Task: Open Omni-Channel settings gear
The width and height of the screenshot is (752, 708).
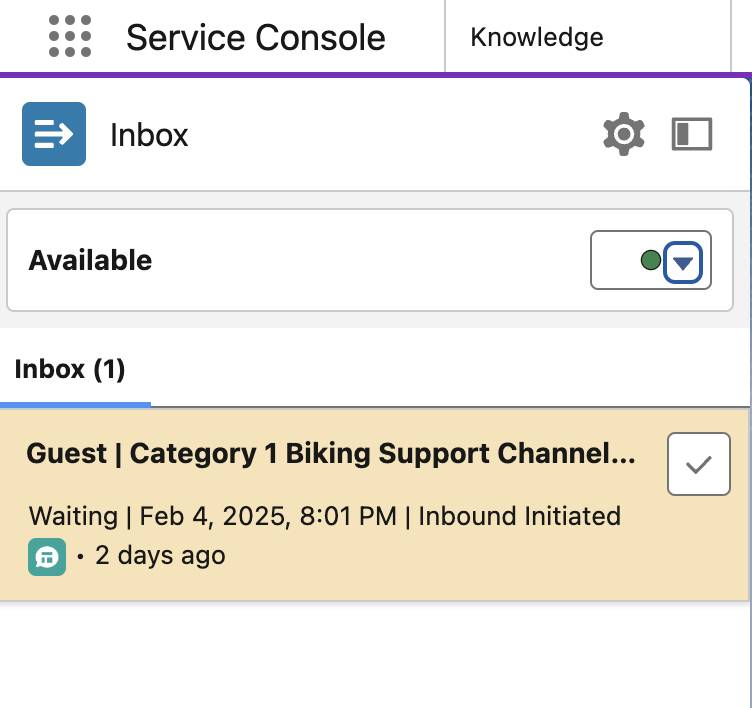Action: (623, 134)
